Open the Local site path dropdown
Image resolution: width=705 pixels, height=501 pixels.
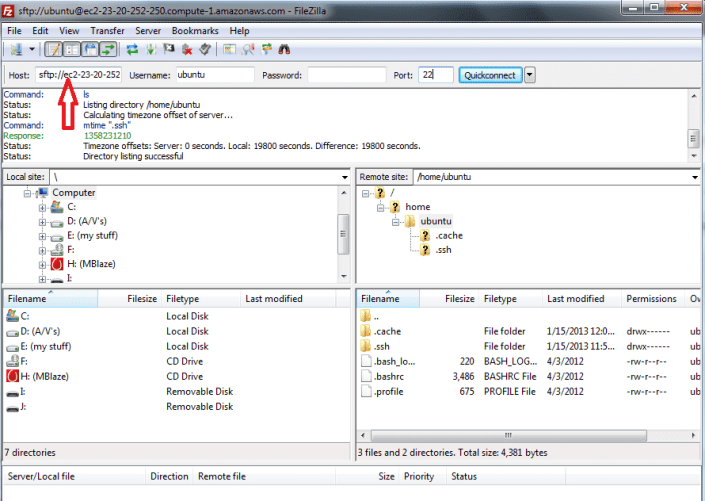point(344,177)
